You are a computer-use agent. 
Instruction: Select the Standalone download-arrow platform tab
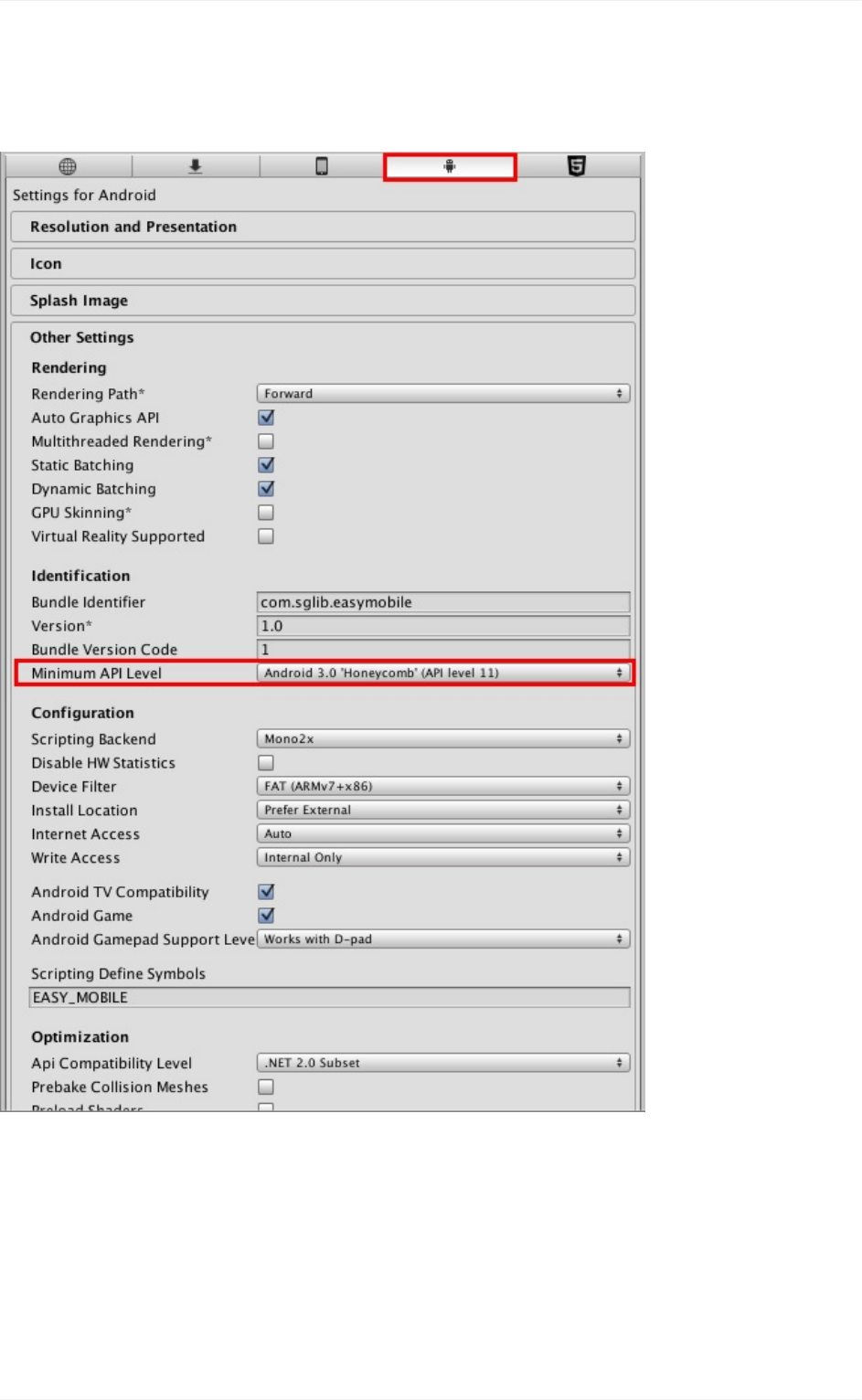(196, 166)
